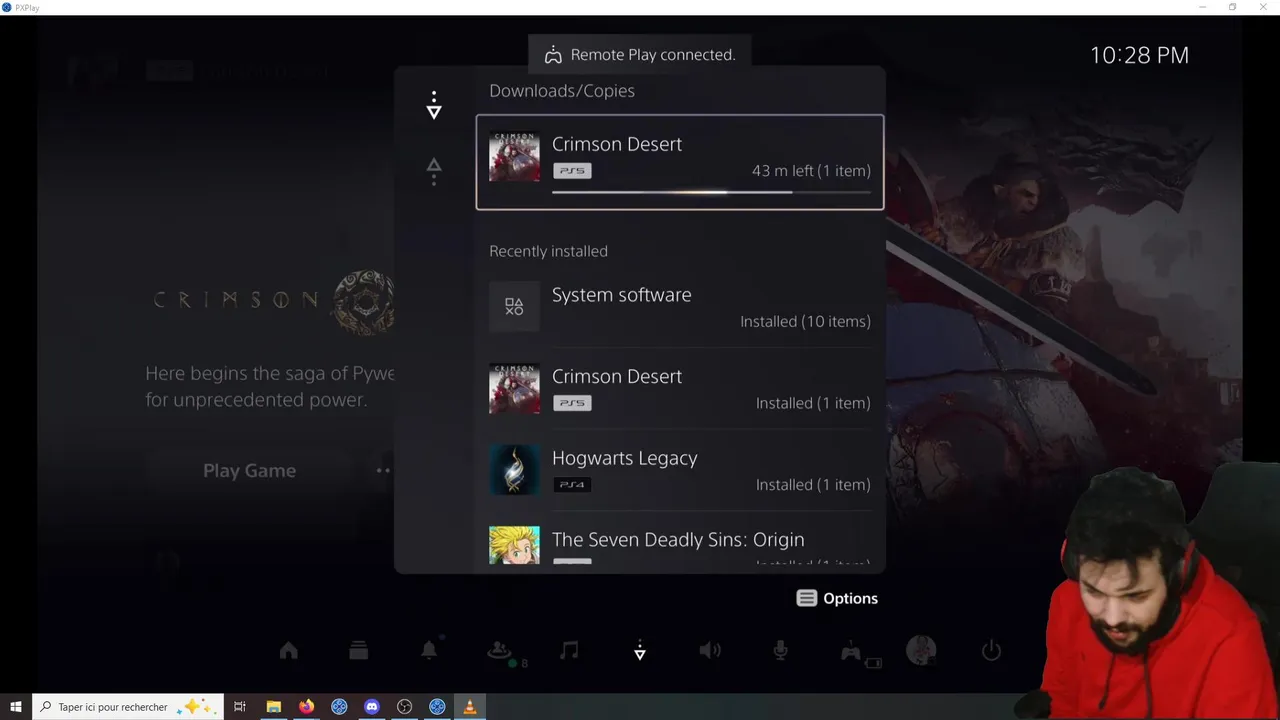Screen dimensions: 1280x720
Task: Open the three-dots menu beside Play Game
Action: [381, 471]
